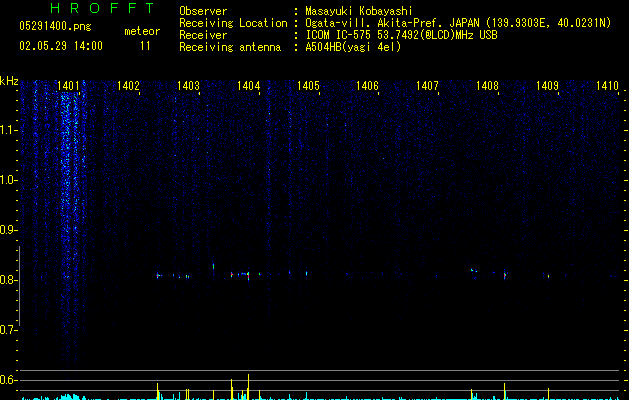This screenshot has width=629, height=400.
Task: Click the 0.6 kHz frequency label
Action: (x=9, y=380)
